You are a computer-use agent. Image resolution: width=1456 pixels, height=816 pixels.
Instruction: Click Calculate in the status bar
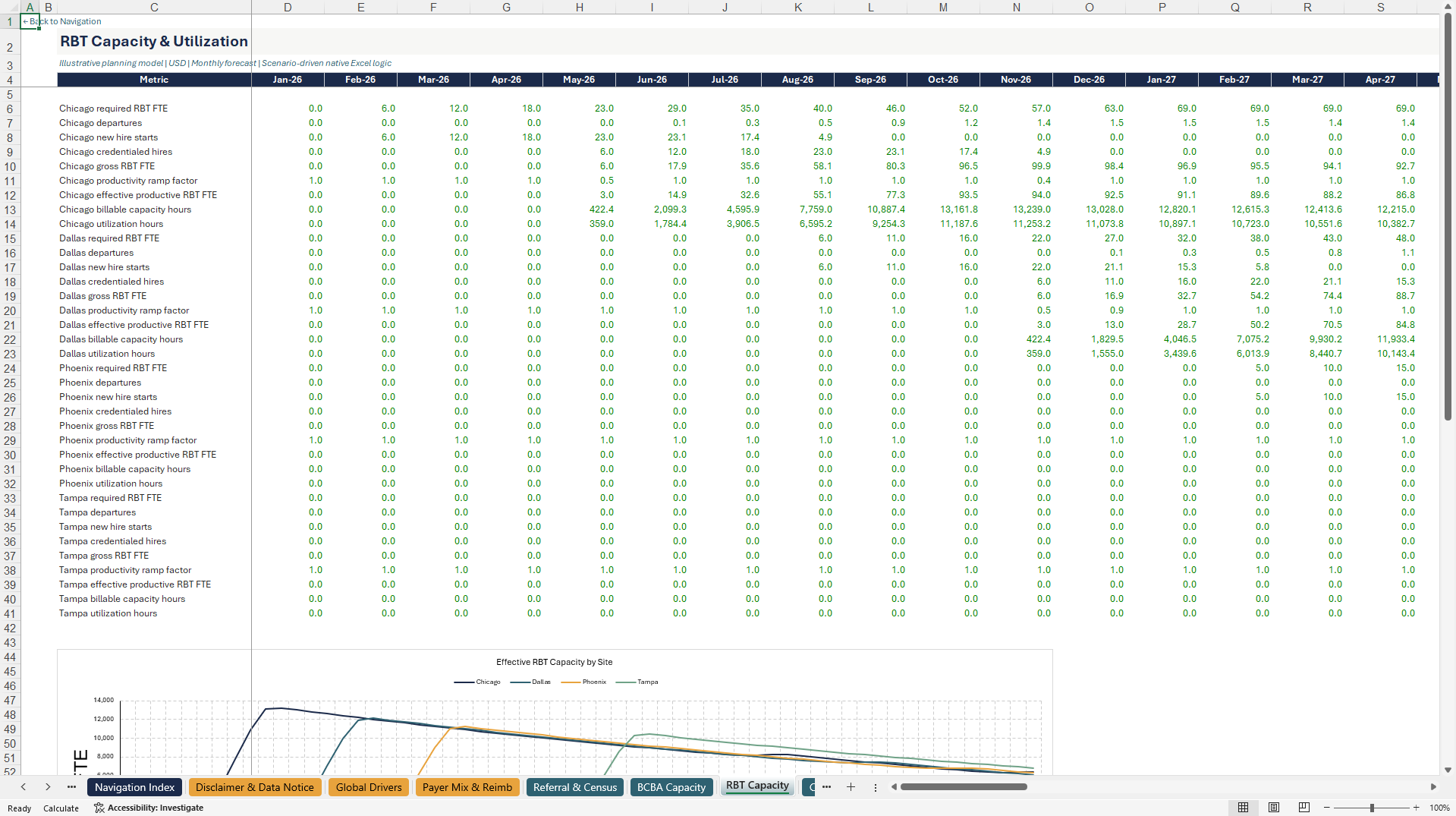click(x=61, y=808)
